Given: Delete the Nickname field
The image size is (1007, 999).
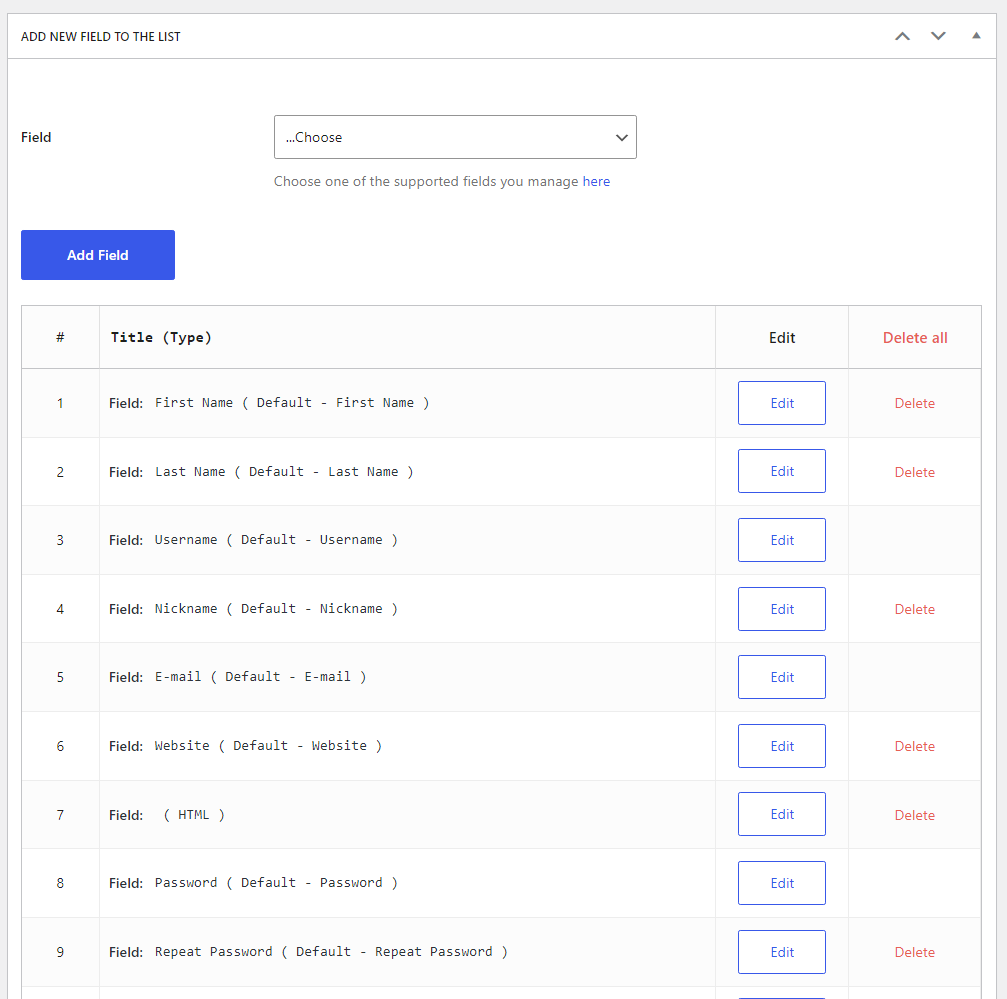Looking at the screenshot, I should pos(914,609).
